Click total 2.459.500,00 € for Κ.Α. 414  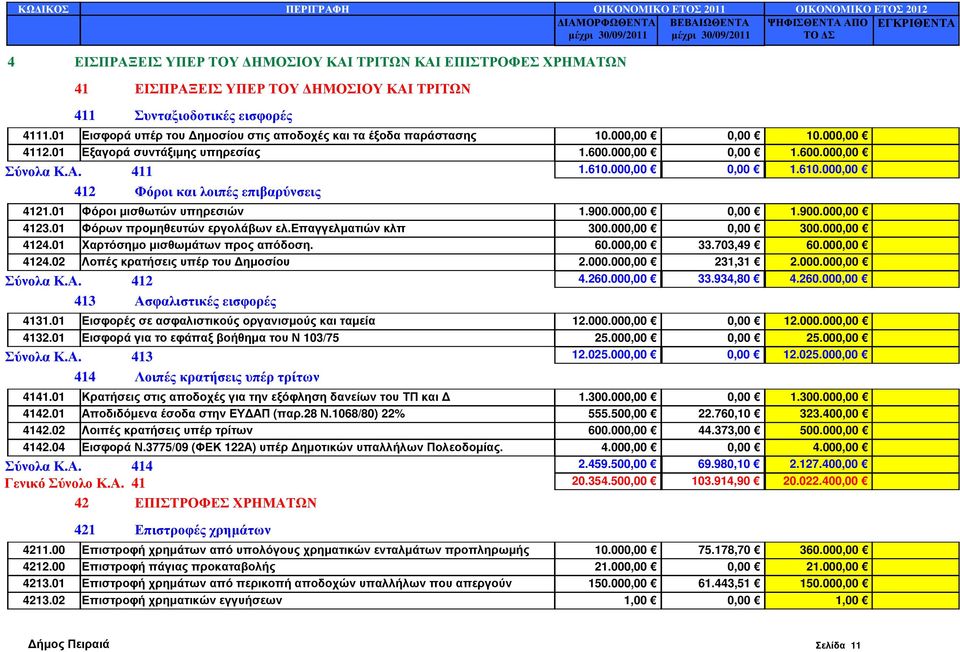(x=608, y=464)
